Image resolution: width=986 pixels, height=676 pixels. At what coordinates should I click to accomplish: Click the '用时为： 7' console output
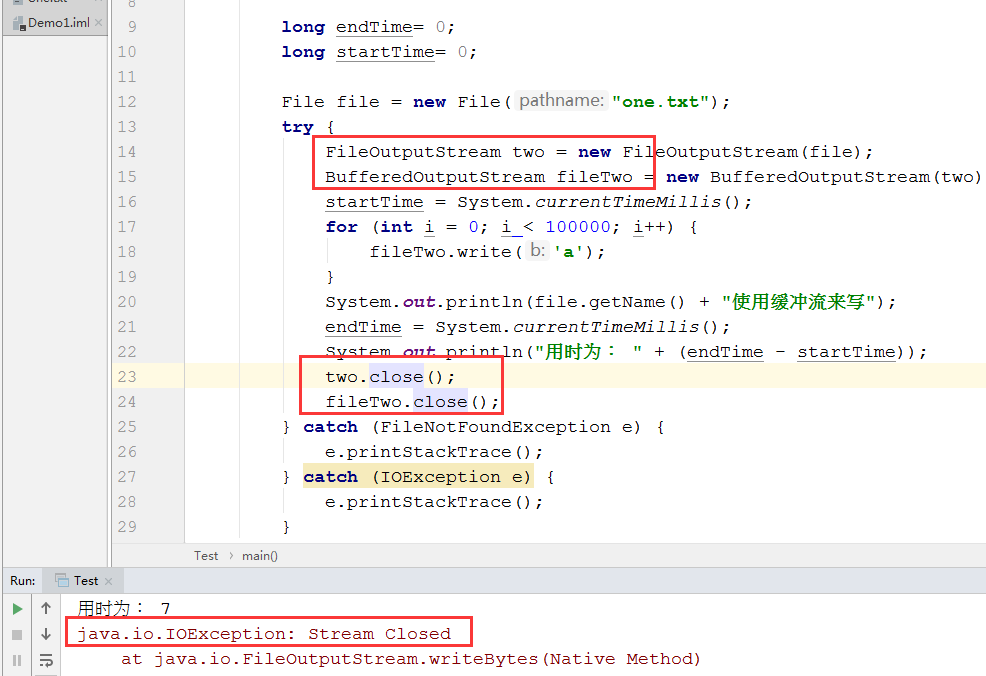(x=124, y=608)
